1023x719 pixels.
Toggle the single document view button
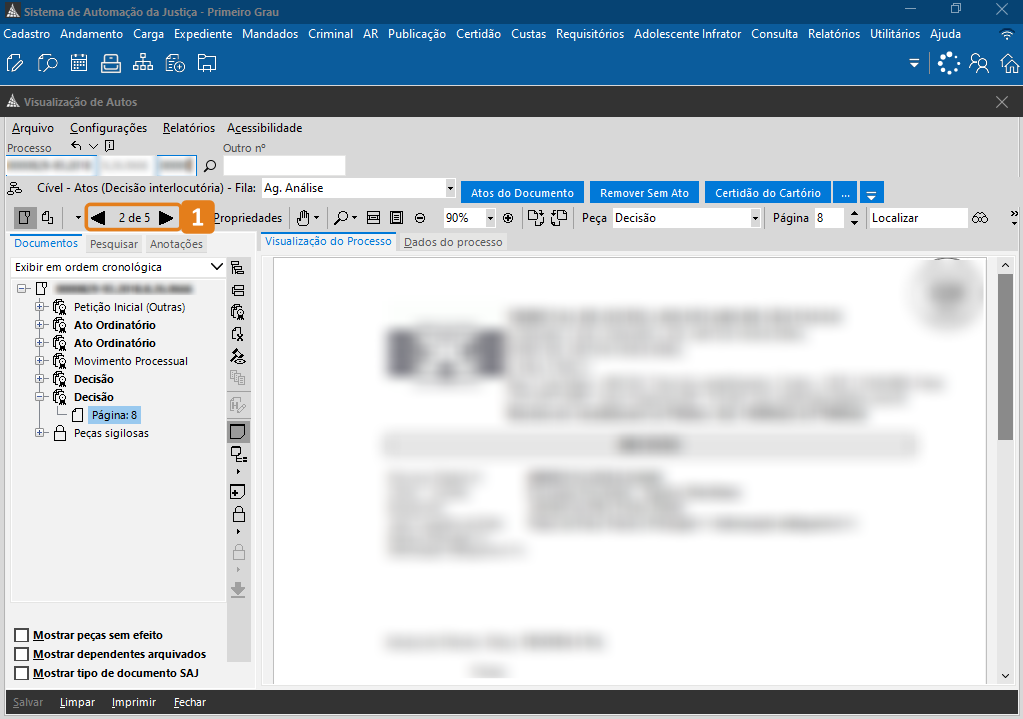coord(25,217)
